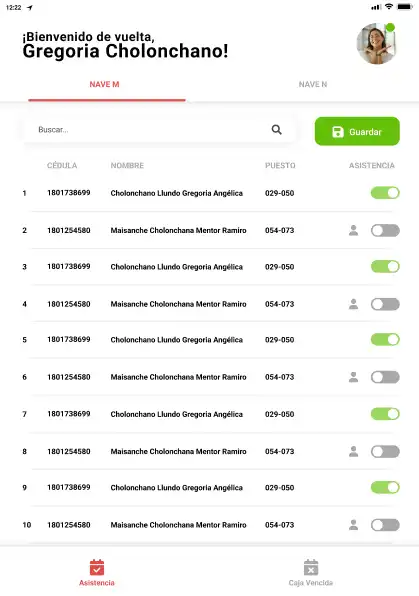Disable attendance toggle for row 1
The image size is (419, 596).
pyautogui.click(x=385, y=193)
